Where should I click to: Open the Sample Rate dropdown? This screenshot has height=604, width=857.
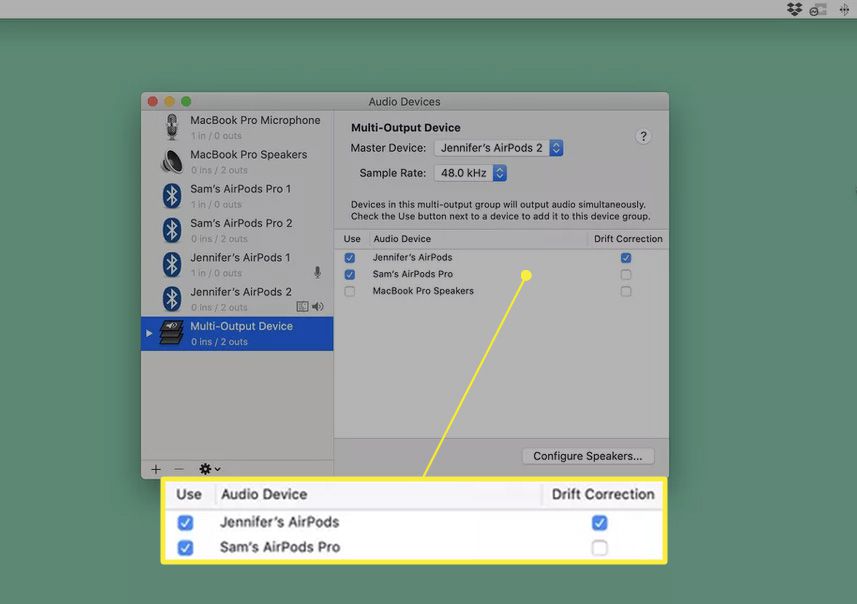pos(470,173)
